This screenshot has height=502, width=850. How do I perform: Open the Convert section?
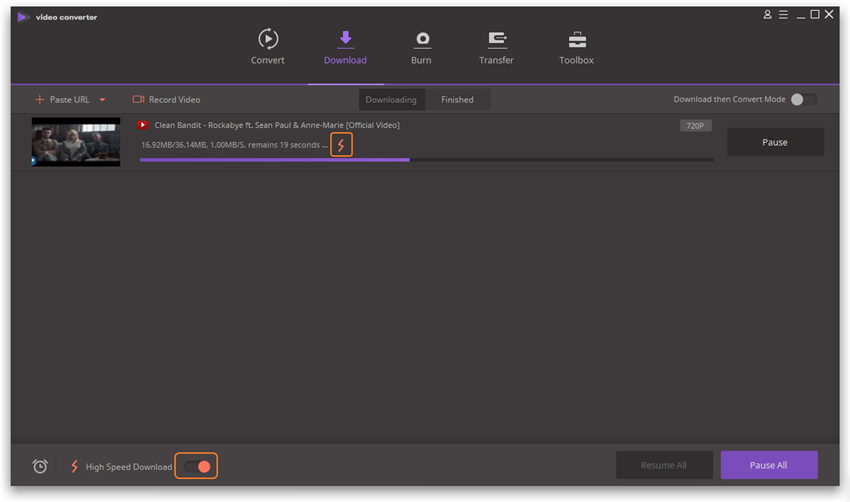(267, 47)
